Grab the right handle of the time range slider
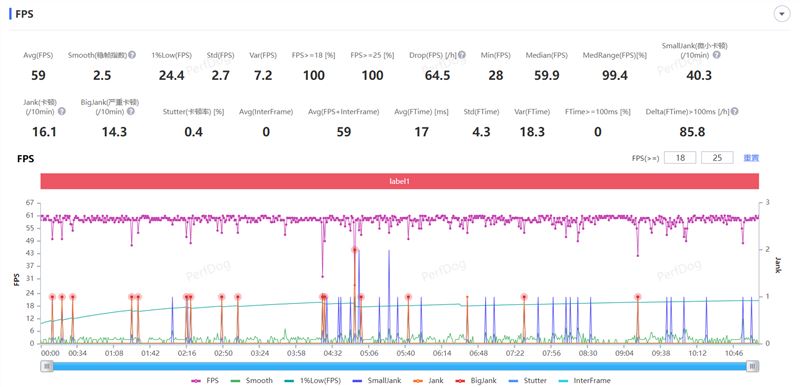The image size is (800, 387). pyautogui.click(x=753, y=366)
